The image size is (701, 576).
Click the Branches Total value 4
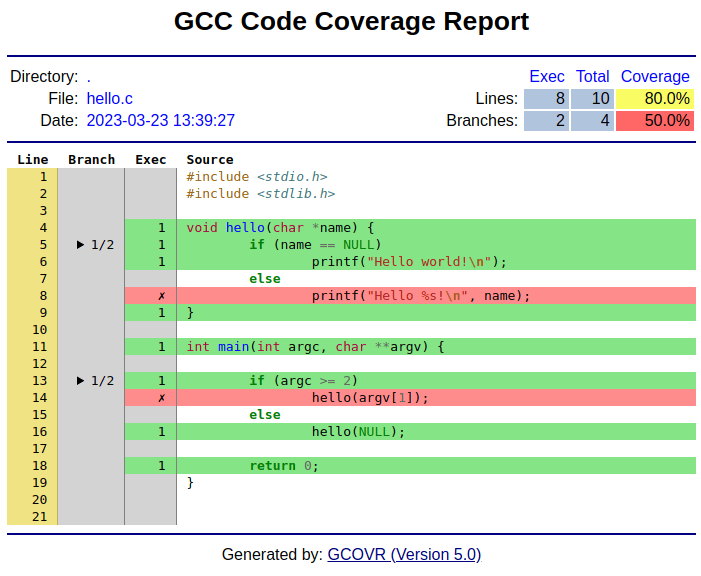point(592,120)
